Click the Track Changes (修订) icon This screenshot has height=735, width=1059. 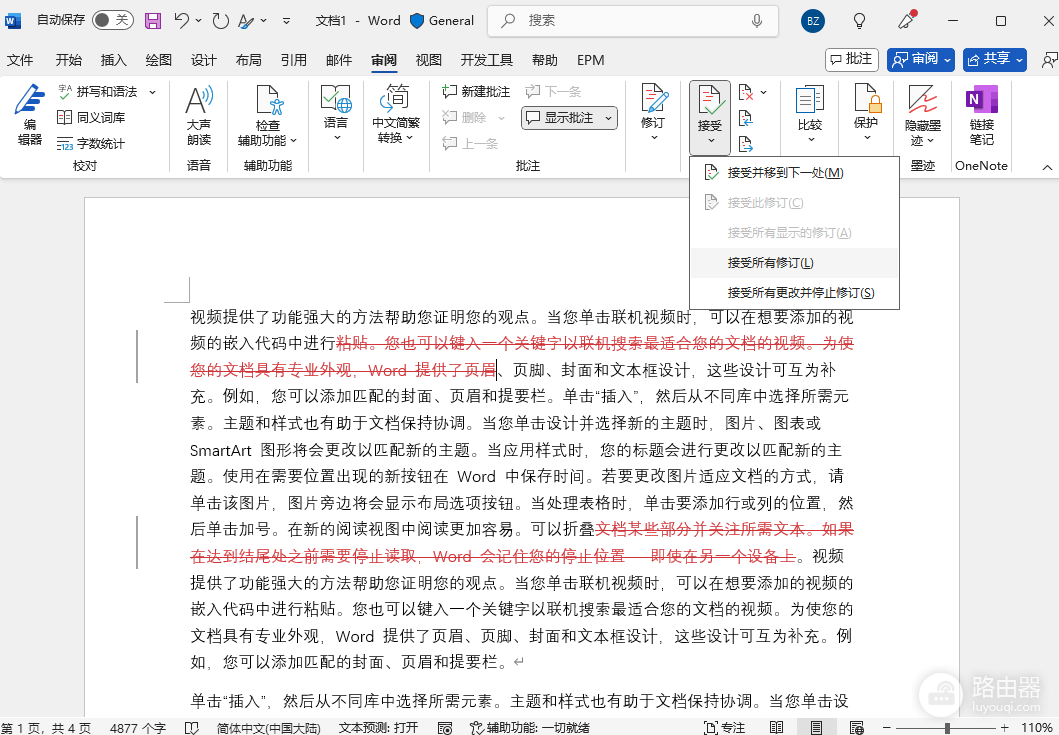click(x=653, y=99)
